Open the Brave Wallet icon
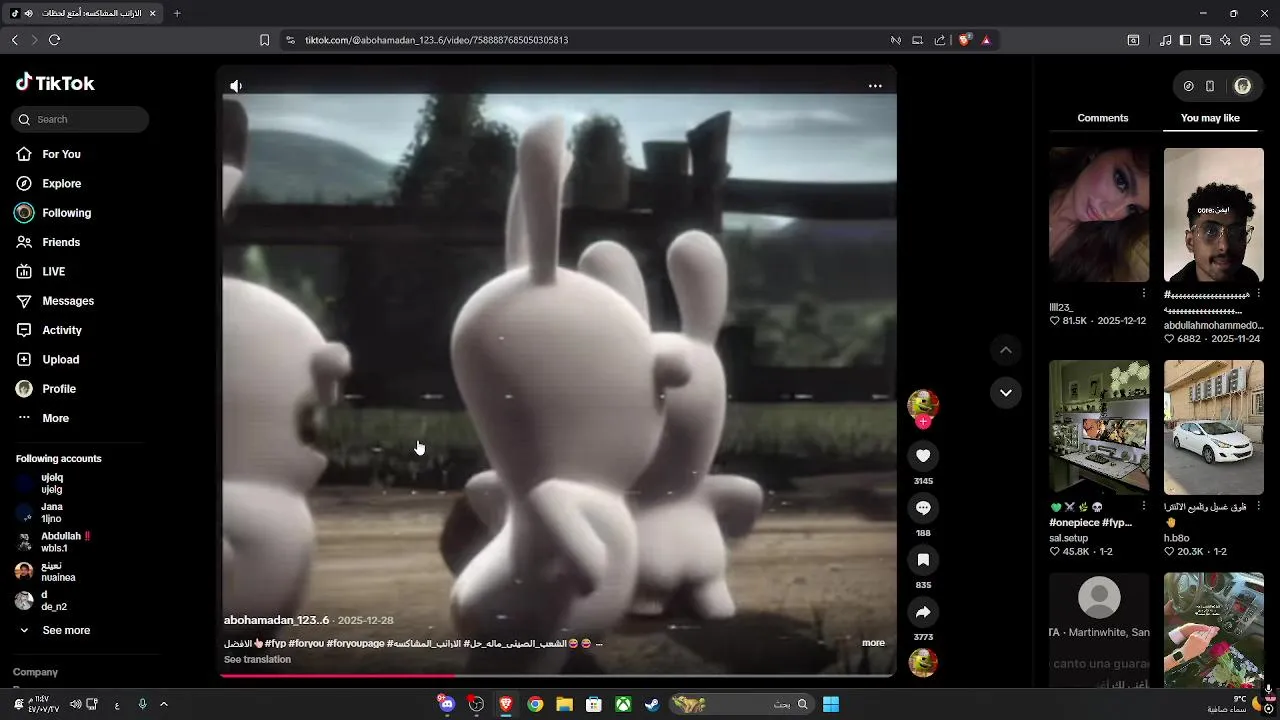 point(1205,40)
